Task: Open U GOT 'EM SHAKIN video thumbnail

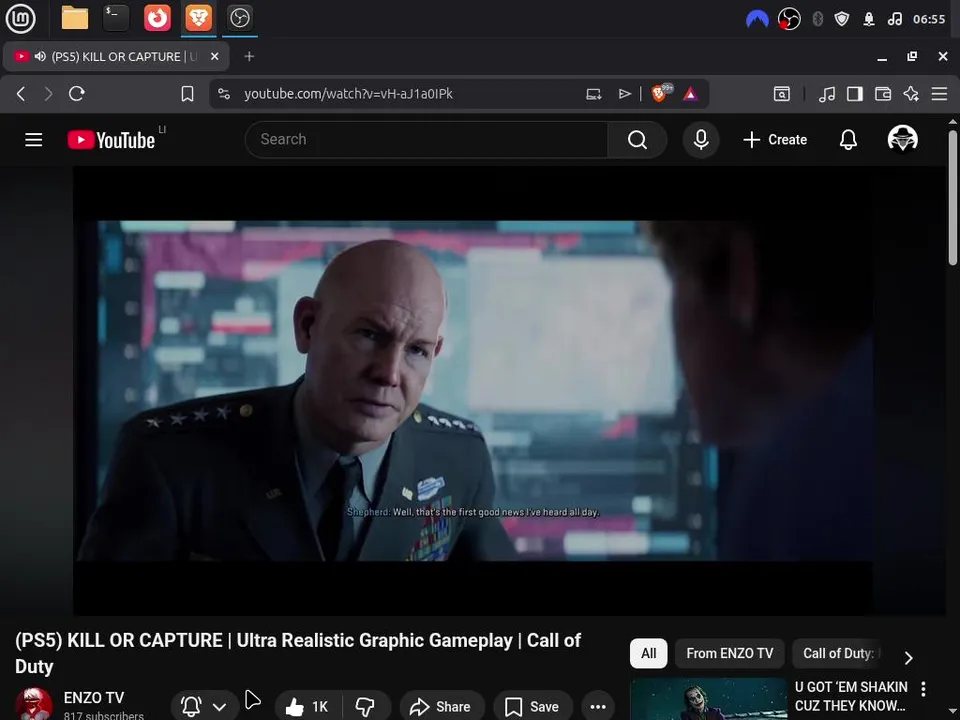Action: pyautogui.click(x=708, y=699)
